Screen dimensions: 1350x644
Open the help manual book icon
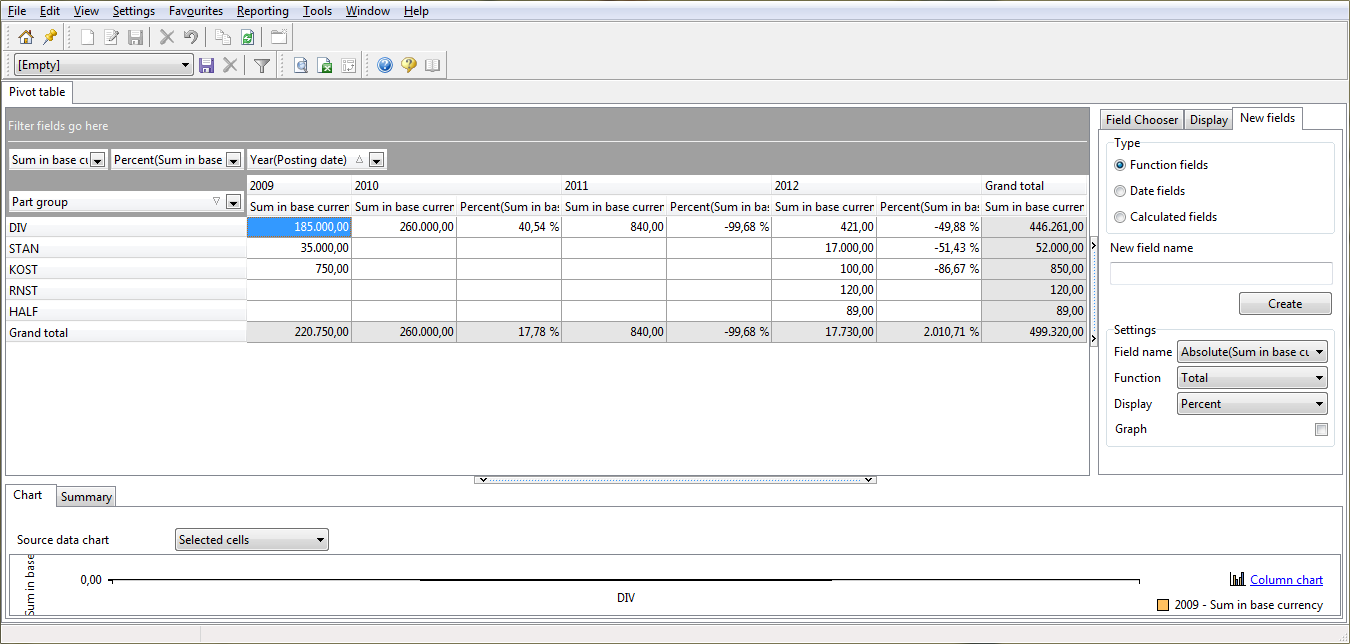431,64
